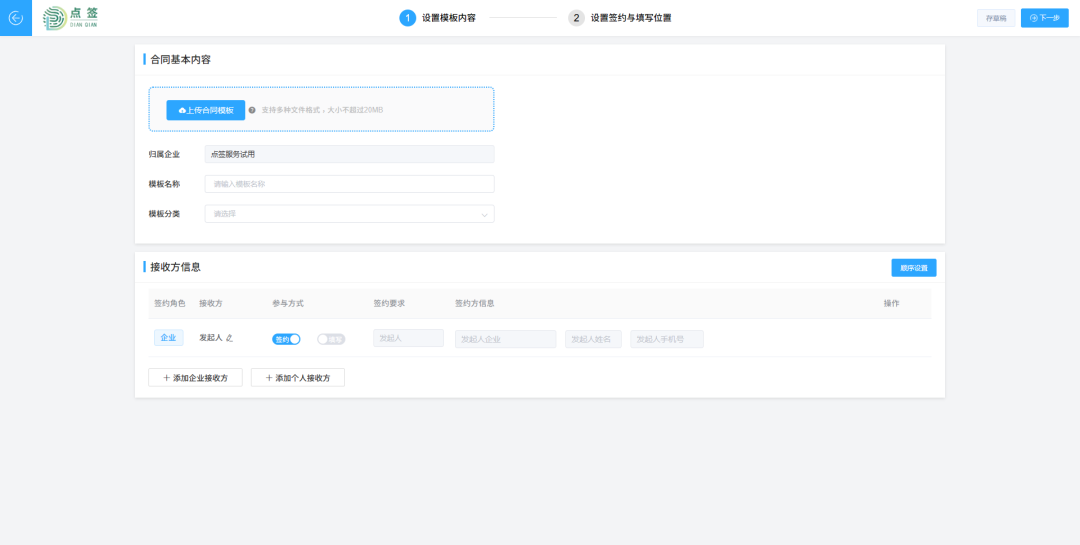The image size is (1080, 545).
Task: Click the 点签 logo
Action: click(x=70, y=18)
